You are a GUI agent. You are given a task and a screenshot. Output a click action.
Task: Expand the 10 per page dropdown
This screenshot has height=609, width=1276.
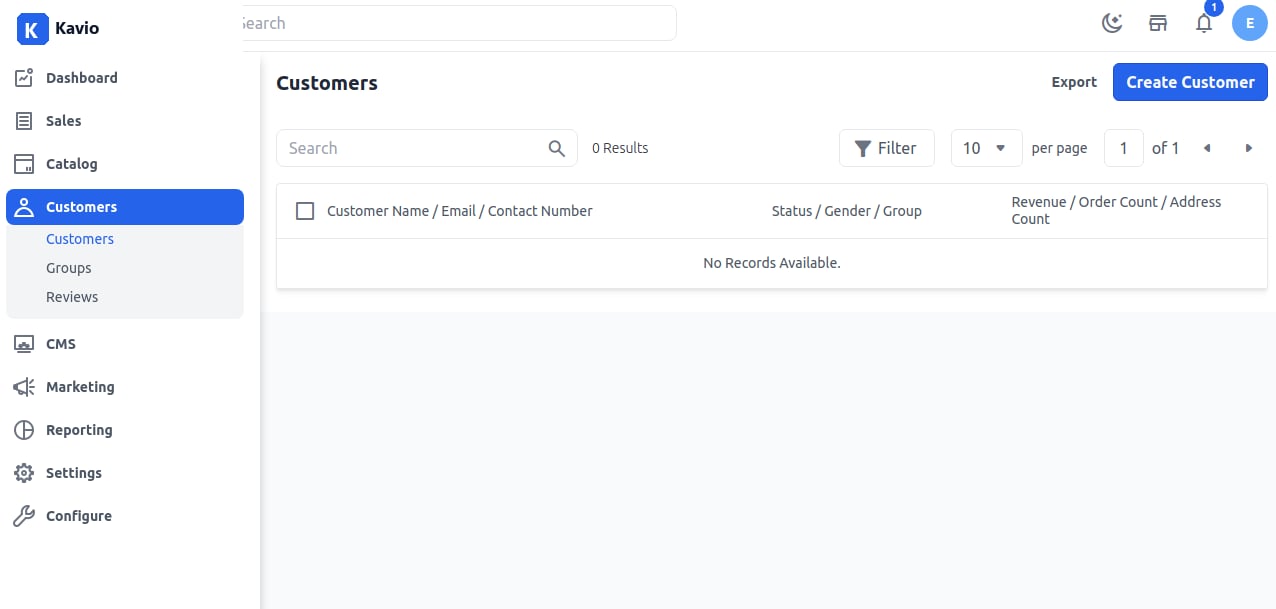coord(986,148)
